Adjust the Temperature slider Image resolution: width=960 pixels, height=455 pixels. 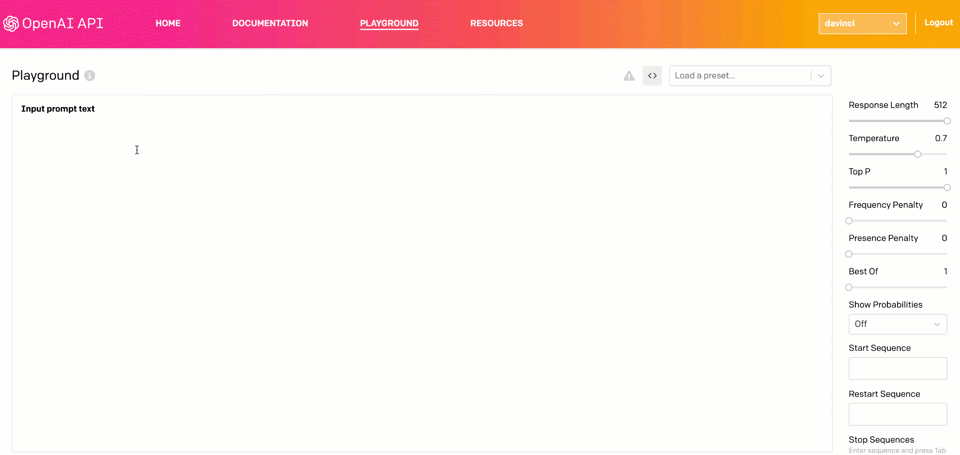tap(898, 154)
